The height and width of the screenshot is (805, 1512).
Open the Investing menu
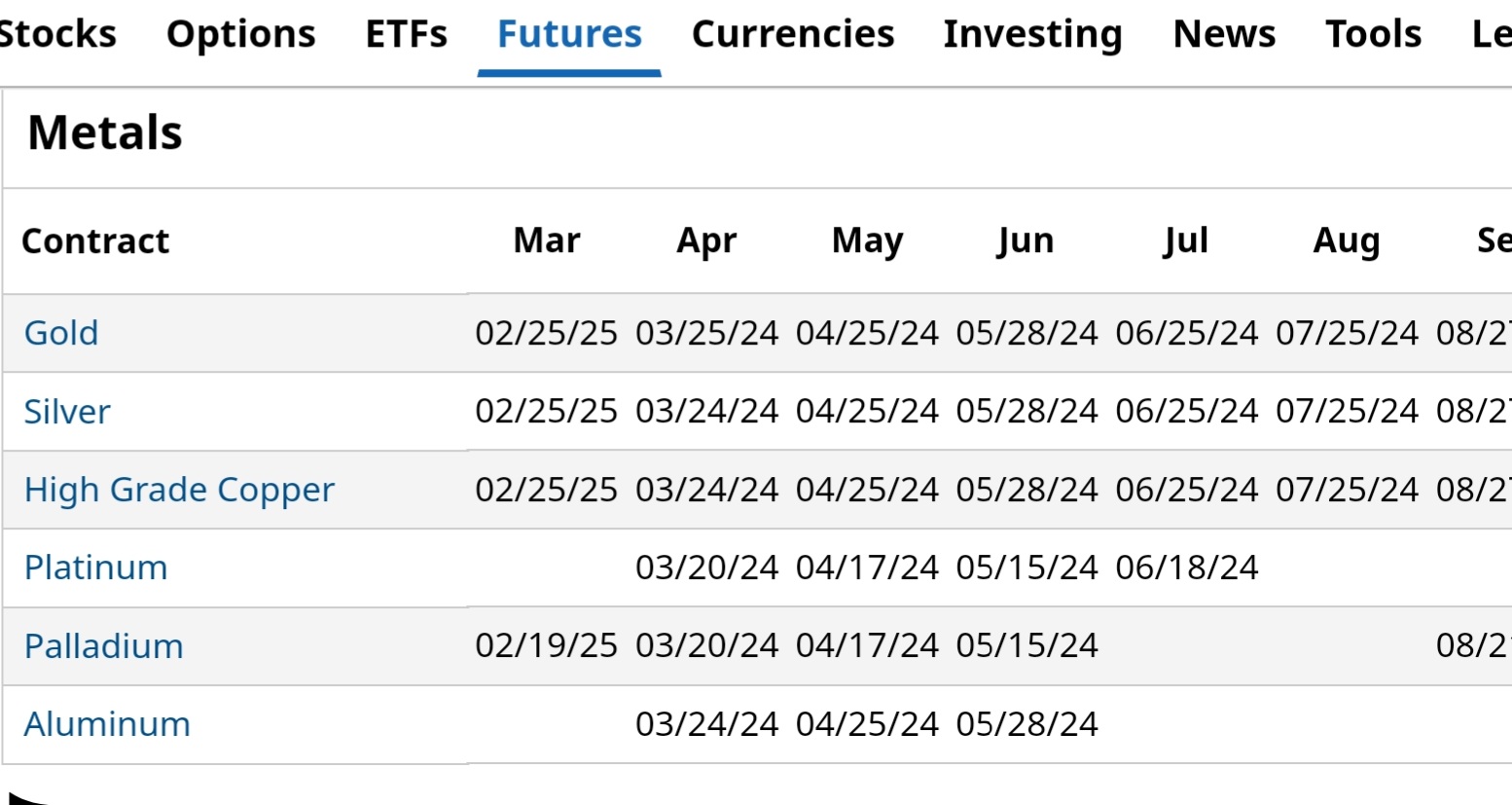[x=1032, y=34]
